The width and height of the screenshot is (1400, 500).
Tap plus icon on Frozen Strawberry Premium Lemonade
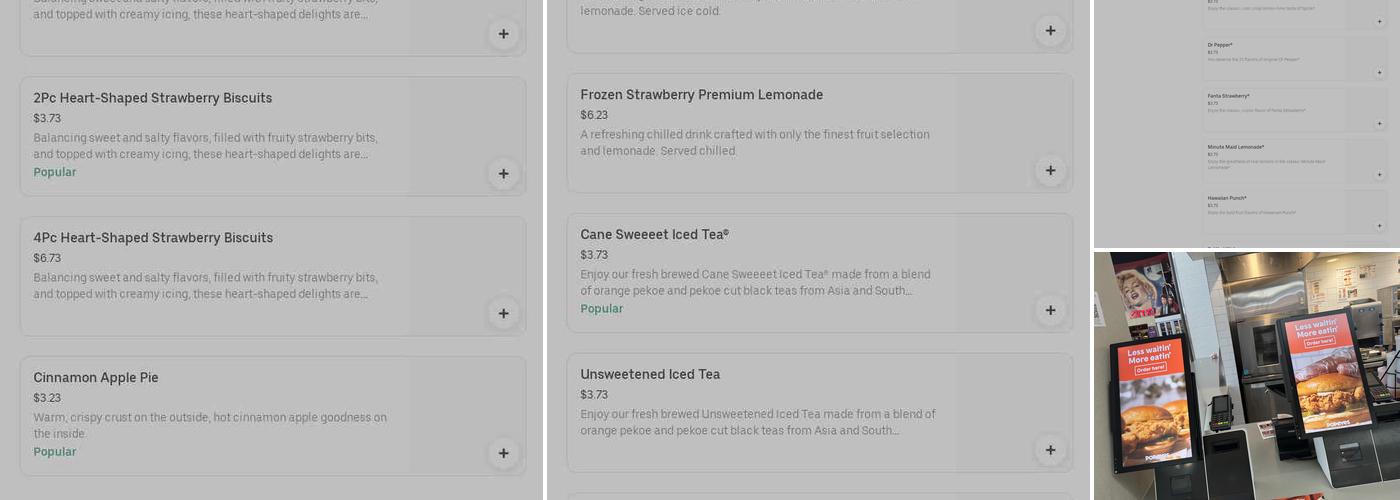pos(1050,170)
